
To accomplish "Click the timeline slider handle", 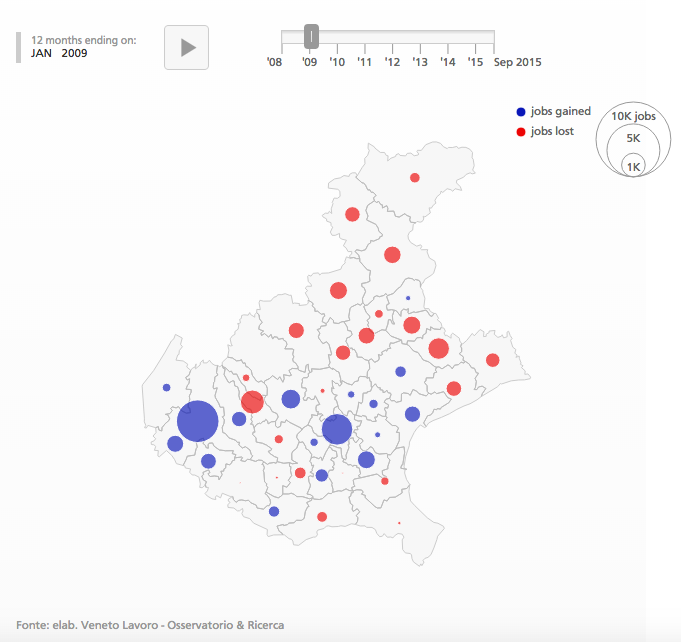I will tap(311, 37).
